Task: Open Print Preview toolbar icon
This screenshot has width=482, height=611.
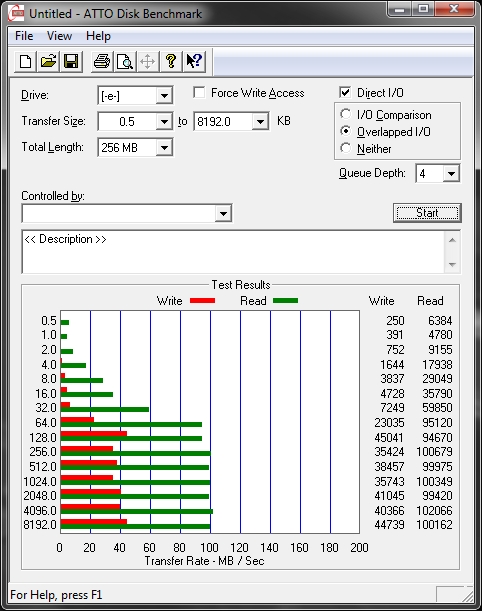Action: [125, 61]
